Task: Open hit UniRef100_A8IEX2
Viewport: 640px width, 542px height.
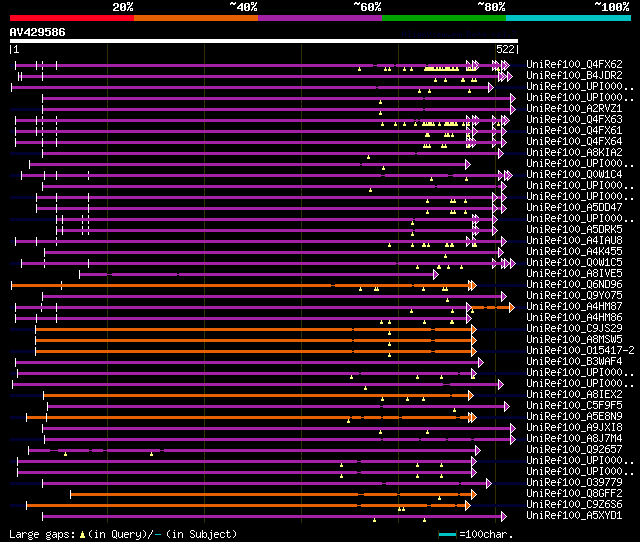Action: 574,395
